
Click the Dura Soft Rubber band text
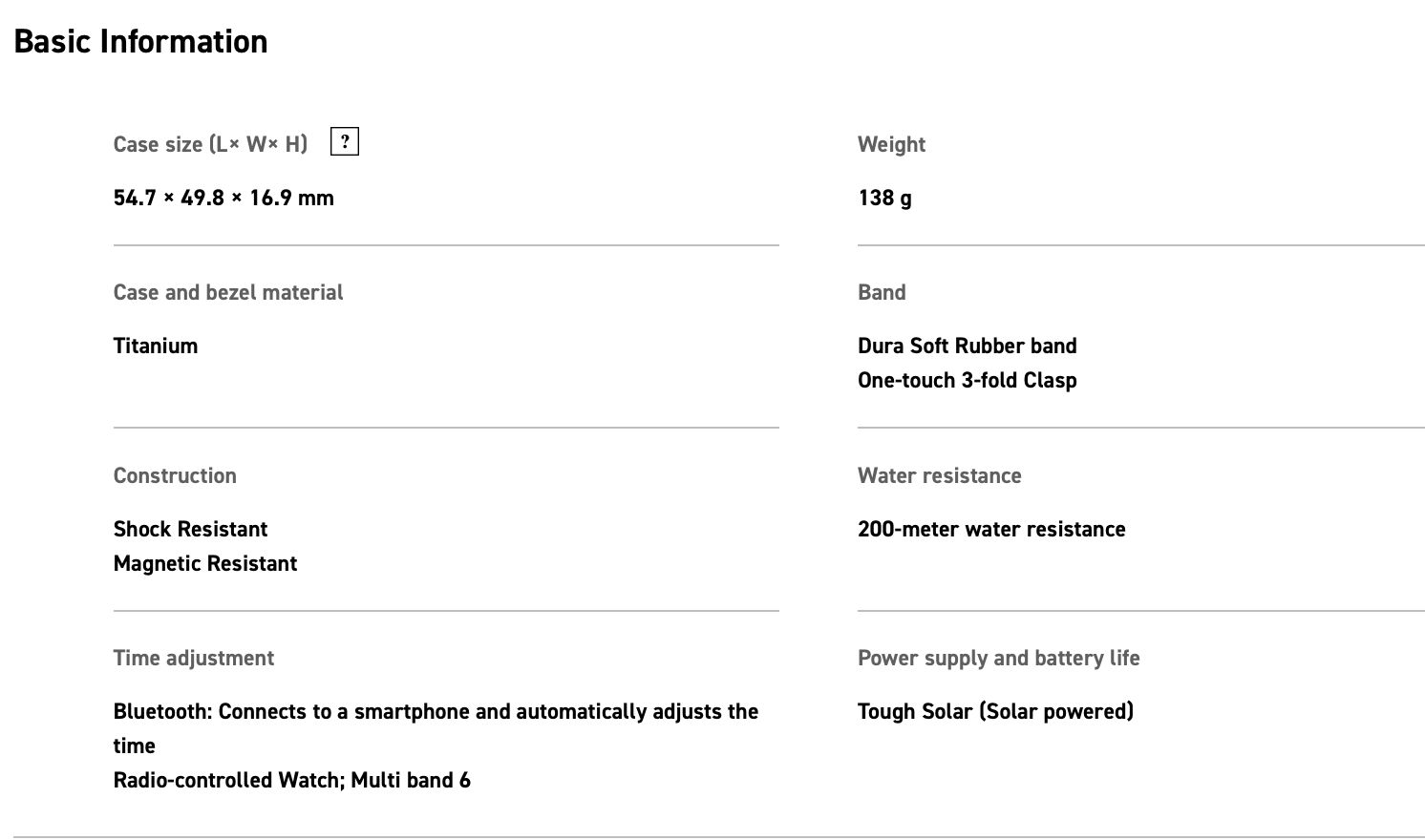[967, 346]
